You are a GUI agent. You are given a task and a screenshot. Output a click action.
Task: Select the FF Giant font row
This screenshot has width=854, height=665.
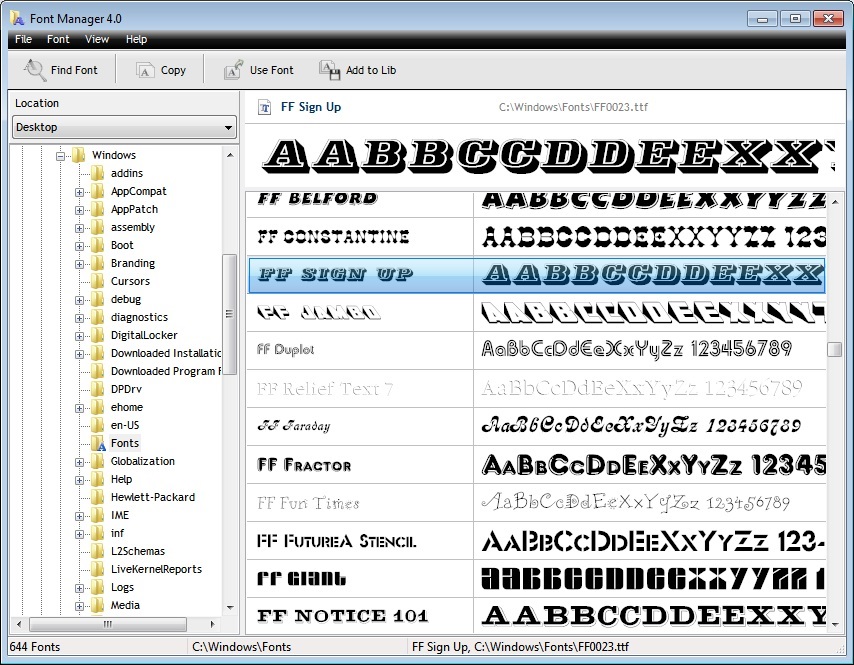coord(536,579)
